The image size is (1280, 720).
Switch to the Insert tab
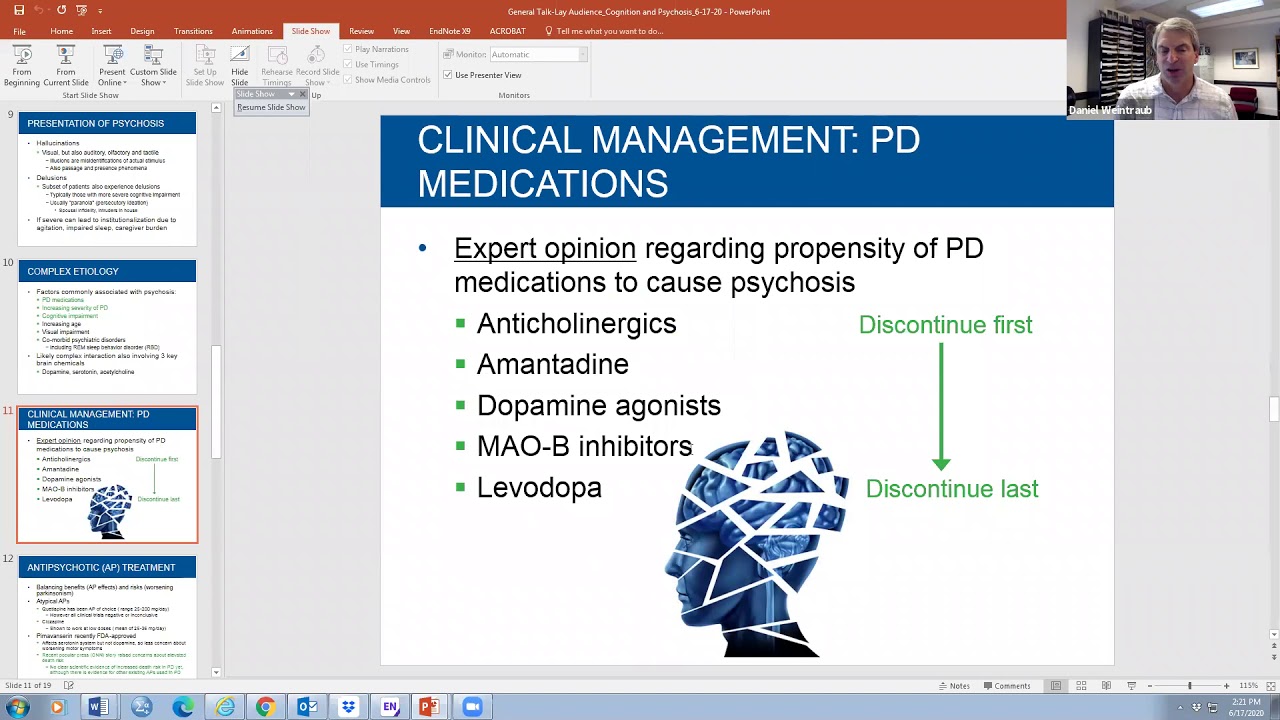(x=101, y=31)
